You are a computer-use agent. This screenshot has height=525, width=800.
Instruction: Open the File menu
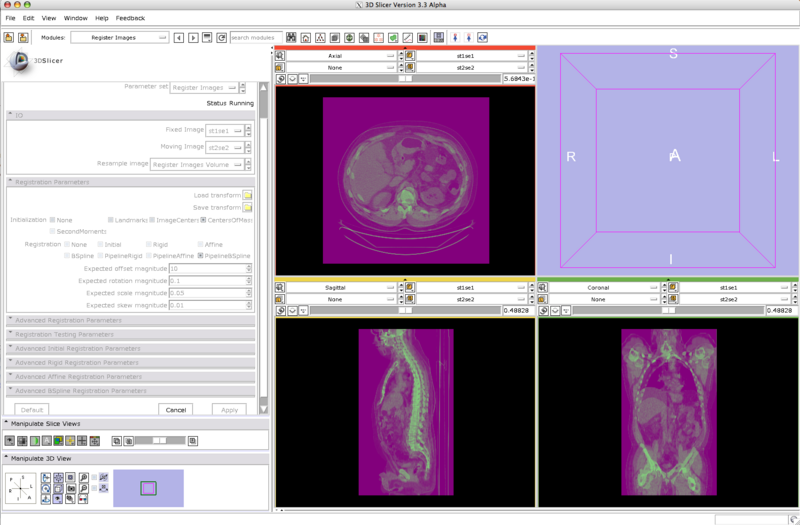(x=10, y=18)
